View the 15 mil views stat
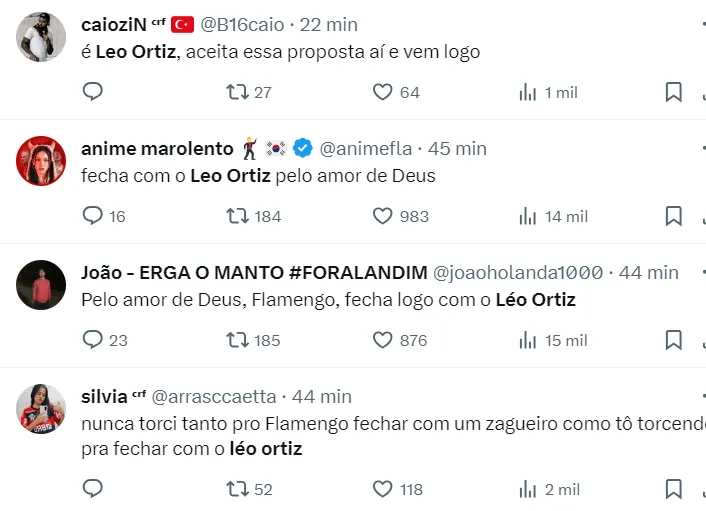This screenshot has width=706, height=511. 552,340
